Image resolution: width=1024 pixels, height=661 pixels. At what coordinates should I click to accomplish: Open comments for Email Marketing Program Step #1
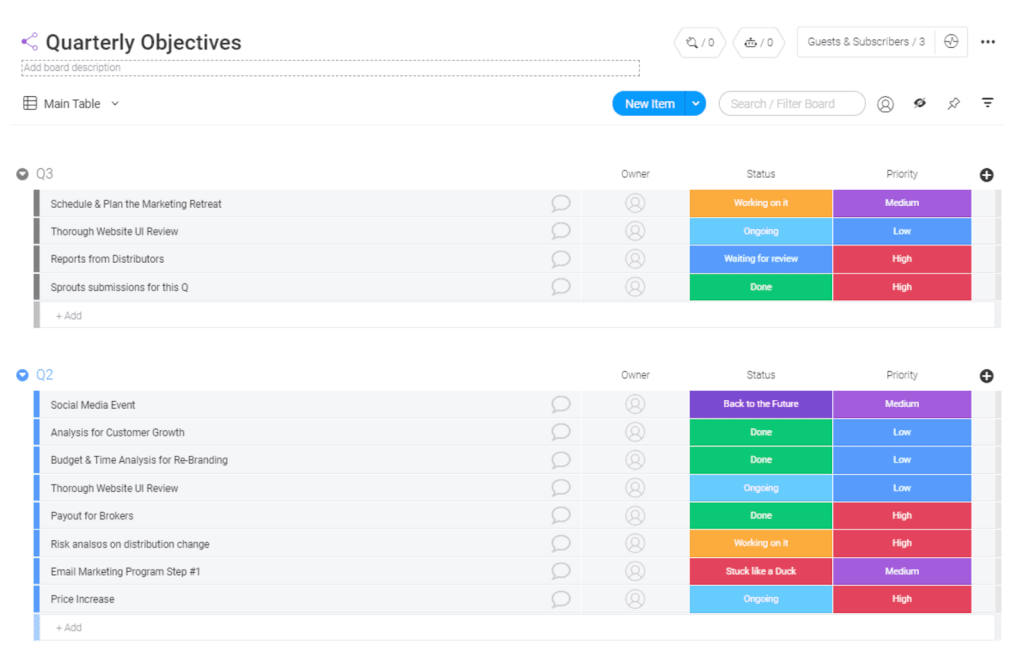(x=560, y=571)
